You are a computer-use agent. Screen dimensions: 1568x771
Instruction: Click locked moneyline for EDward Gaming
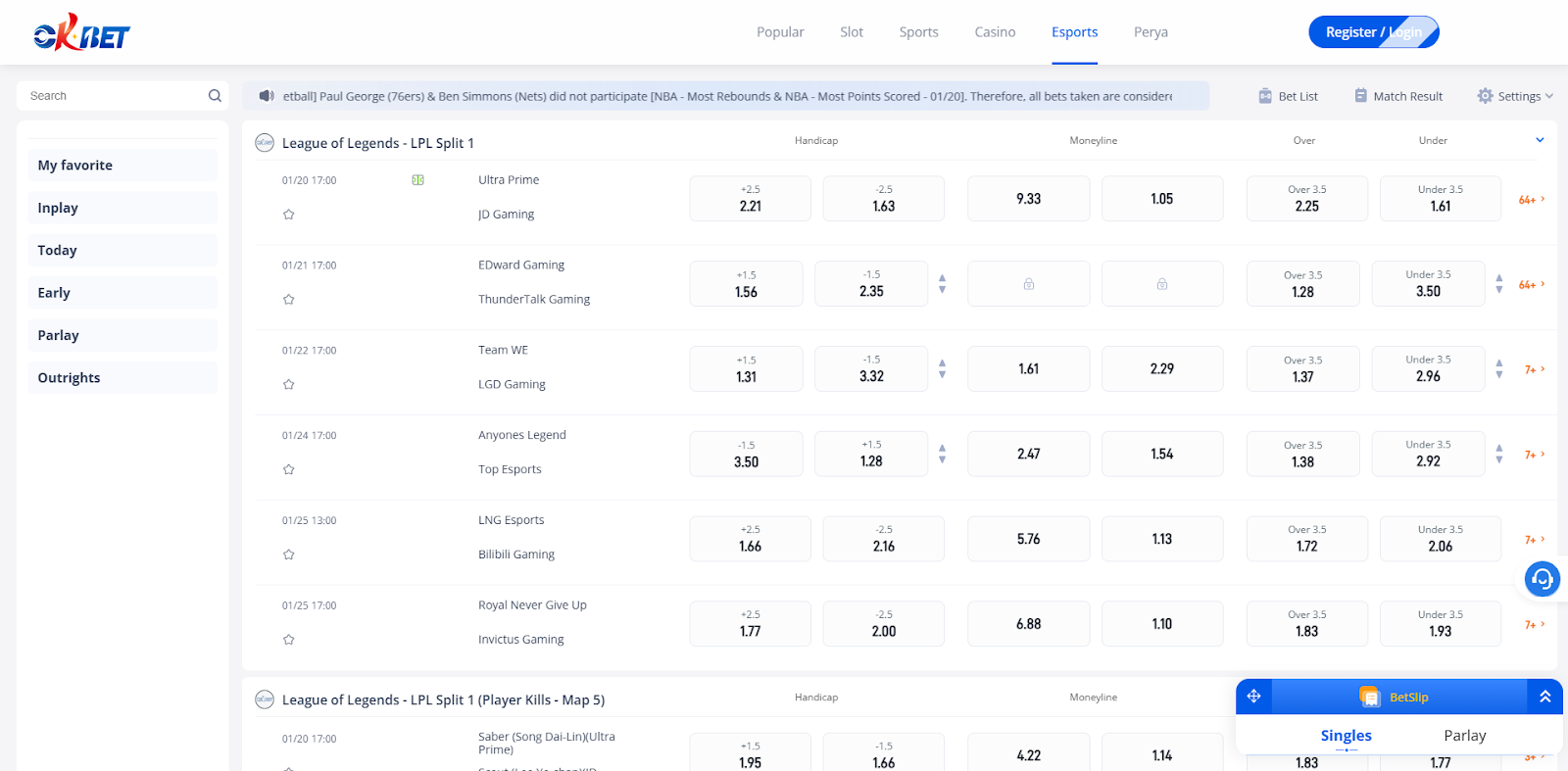pyautogui.click(x=1028, y=284)
